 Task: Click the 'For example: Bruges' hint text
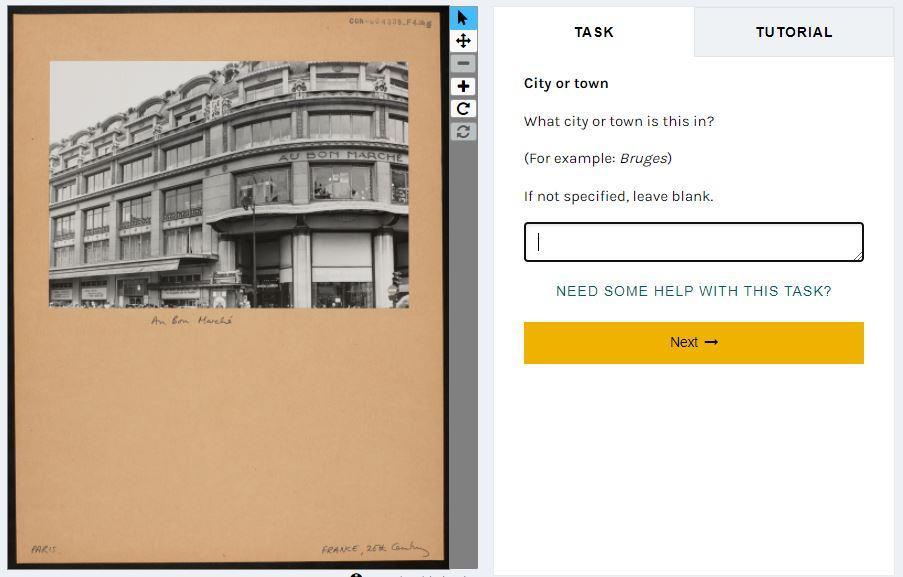pos(598,158)
